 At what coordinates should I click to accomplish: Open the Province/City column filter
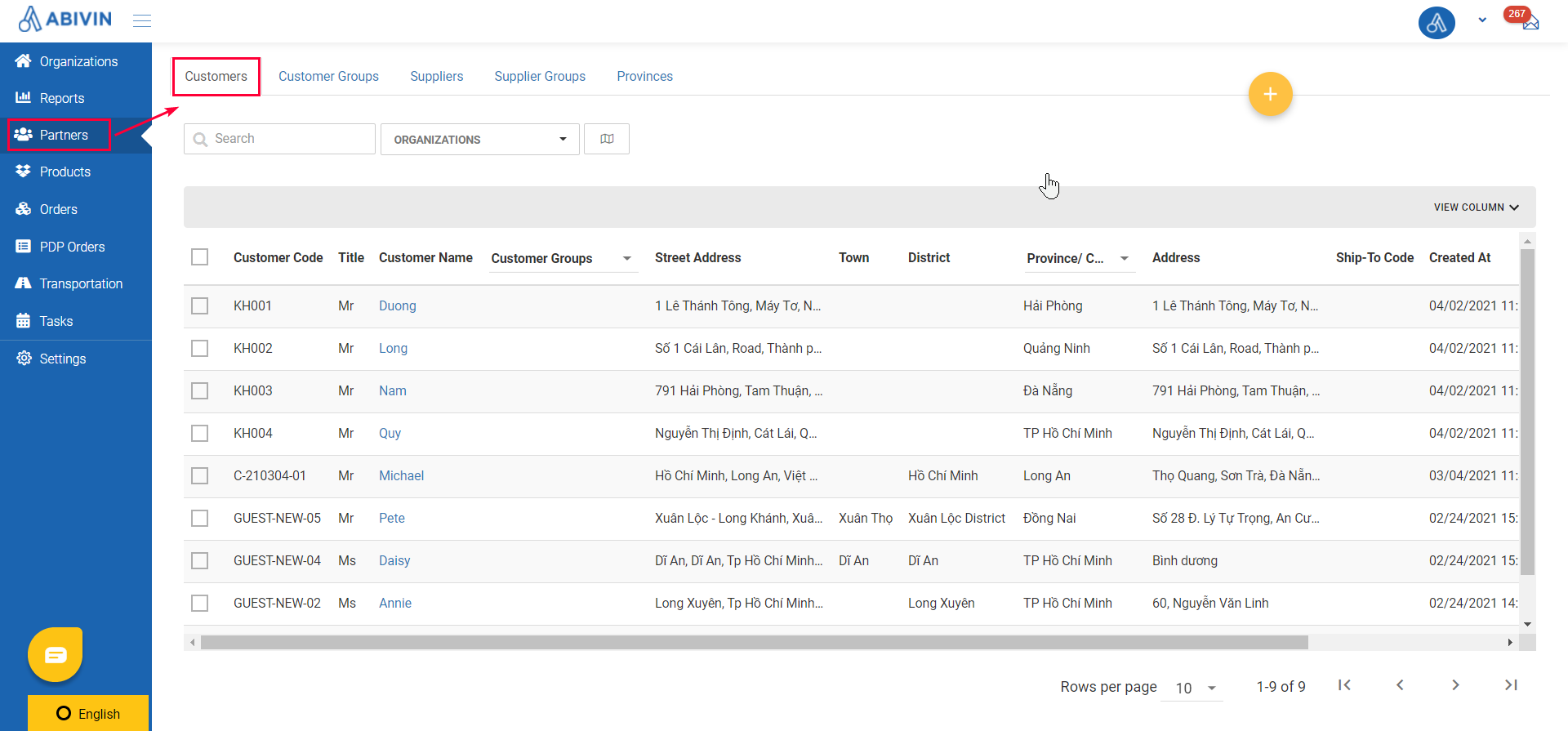coord(1079,258)
